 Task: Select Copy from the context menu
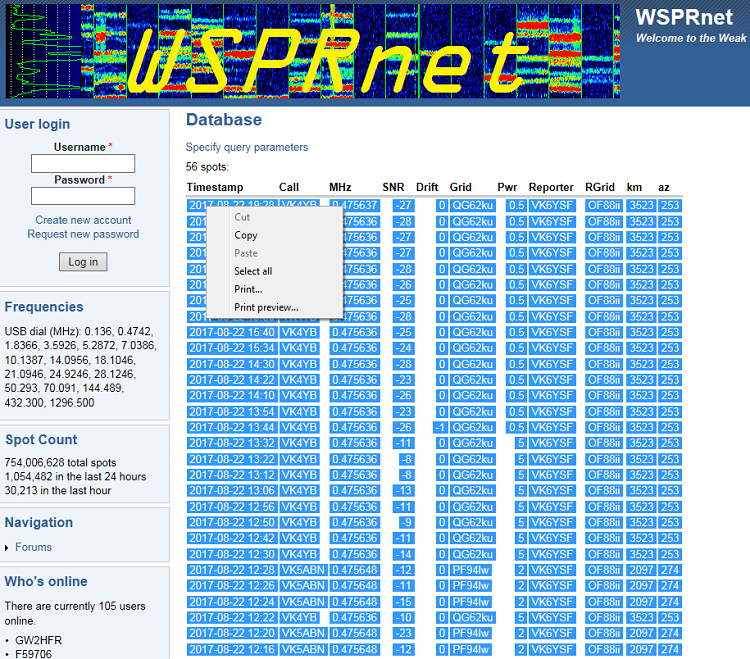coord(246,235)
